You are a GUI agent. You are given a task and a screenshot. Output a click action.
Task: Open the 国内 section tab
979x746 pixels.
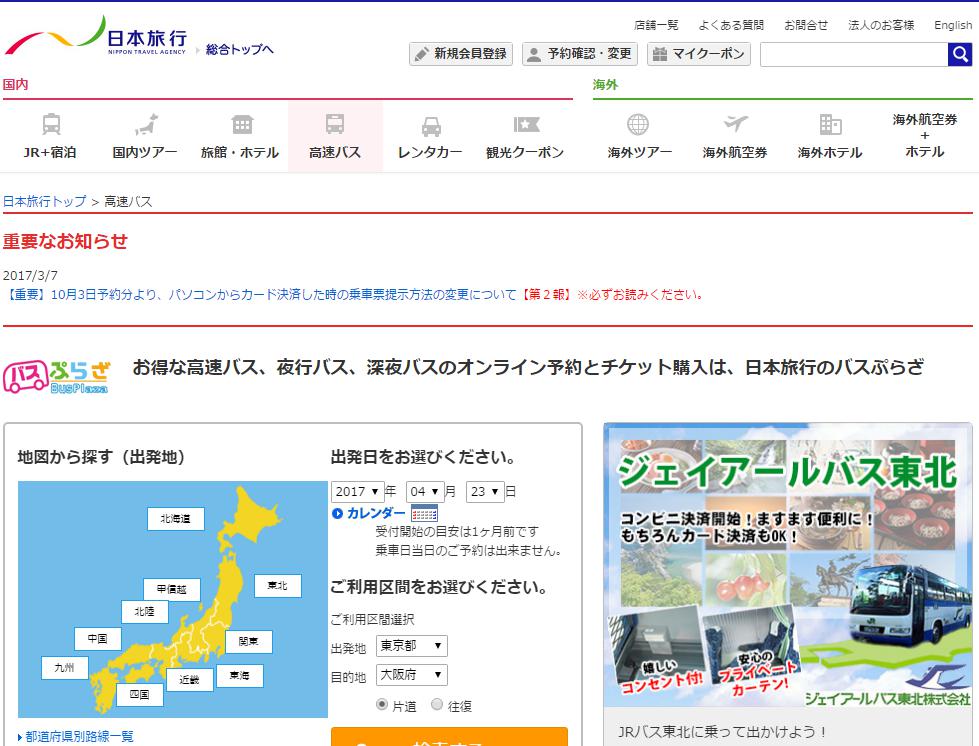(16, 85)
